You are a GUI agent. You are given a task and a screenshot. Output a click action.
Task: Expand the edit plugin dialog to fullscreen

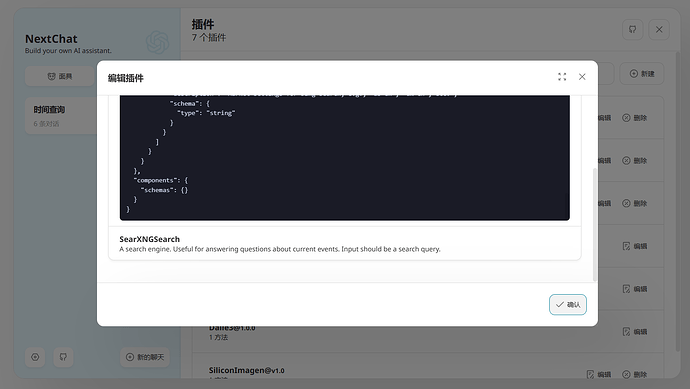coord(562,77)
